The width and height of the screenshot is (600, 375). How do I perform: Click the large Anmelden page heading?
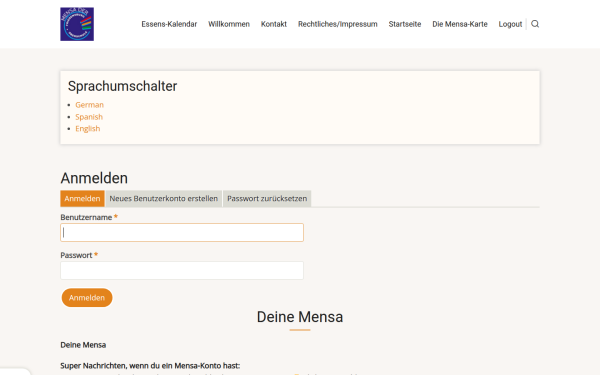coord(94,178)
